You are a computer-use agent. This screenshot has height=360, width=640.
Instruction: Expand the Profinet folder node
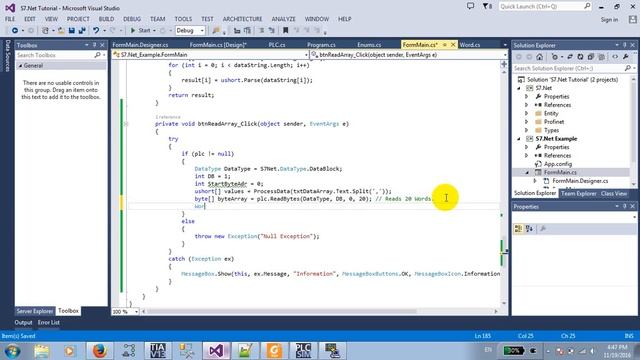(x=527, y=122)
